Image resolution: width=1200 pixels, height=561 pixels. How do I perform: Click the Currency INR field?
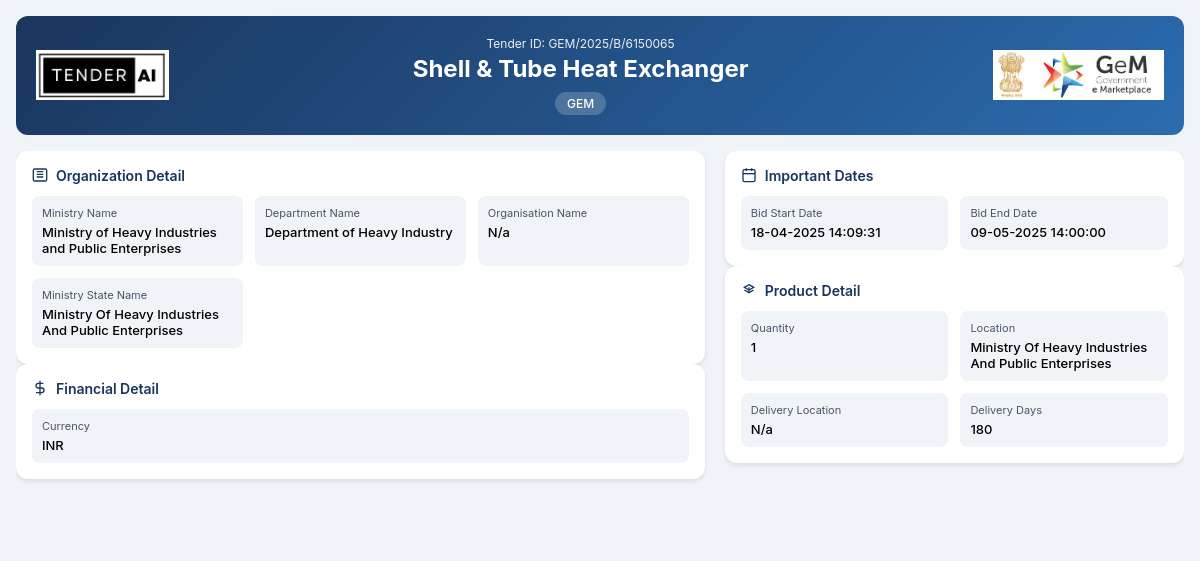click(x=360, y=436)
